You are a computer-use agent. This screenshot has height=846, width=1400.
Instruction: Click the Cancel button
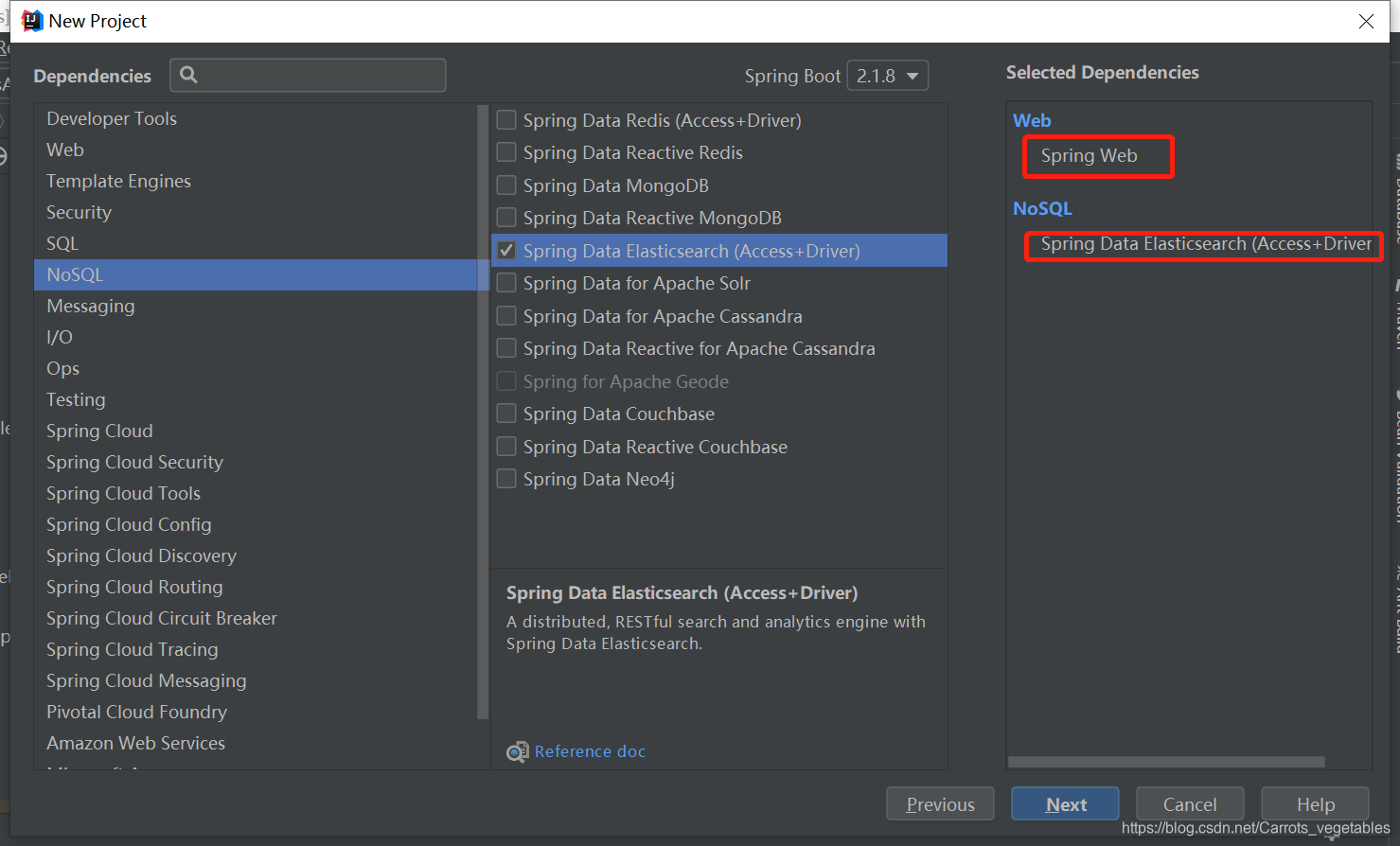click(1190, 804)
